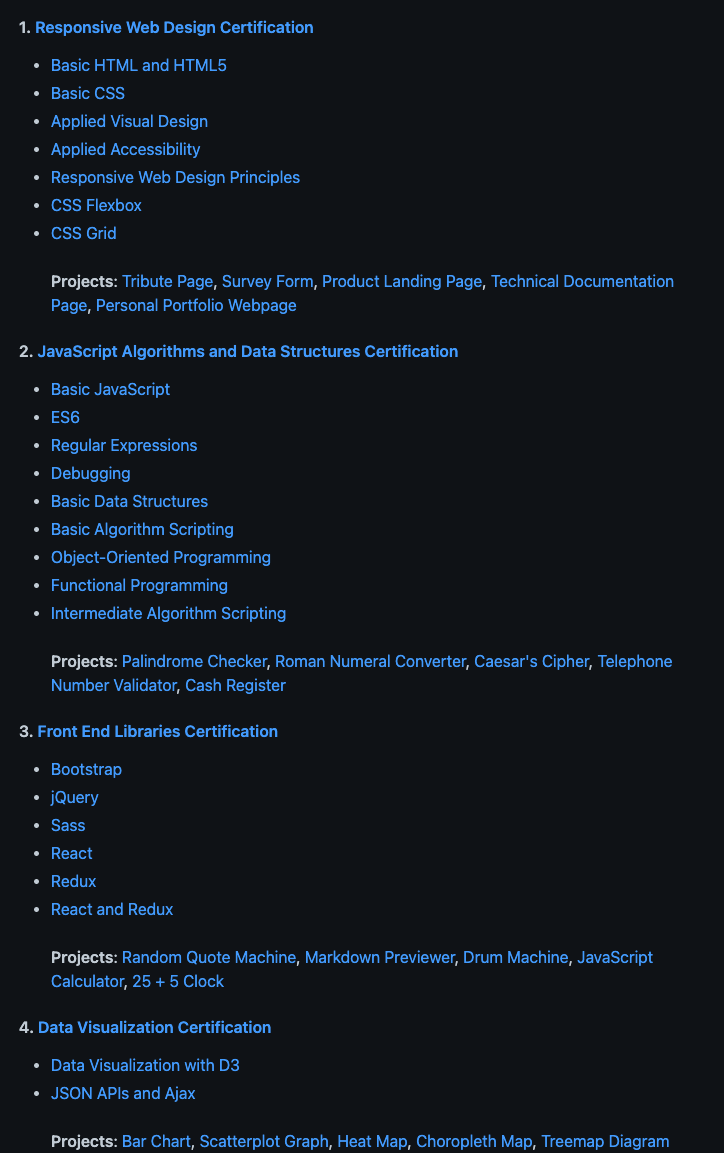Open the Cash Register project
This screenshot has width=724, height=1153.
[235, 685]
